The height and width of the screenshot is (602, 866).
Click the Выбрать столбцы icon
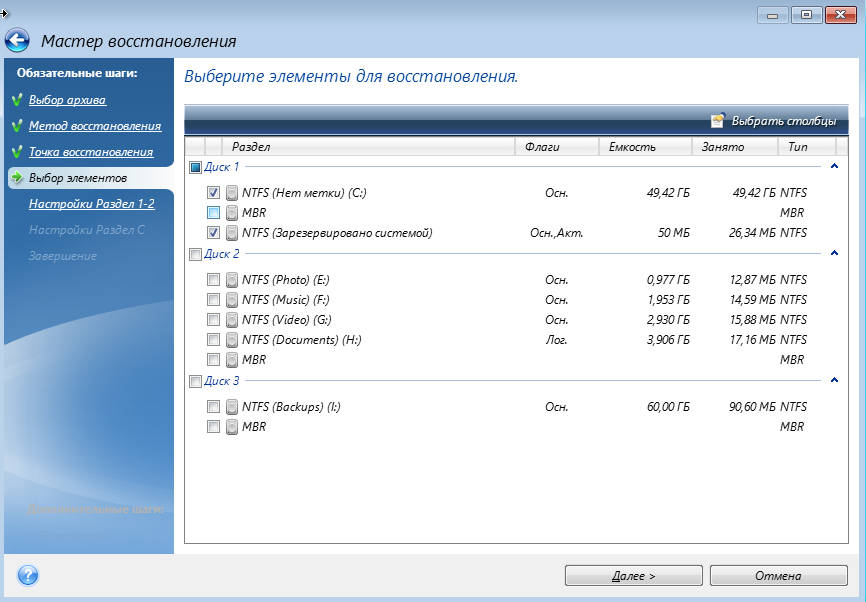[x=718, y=121]
